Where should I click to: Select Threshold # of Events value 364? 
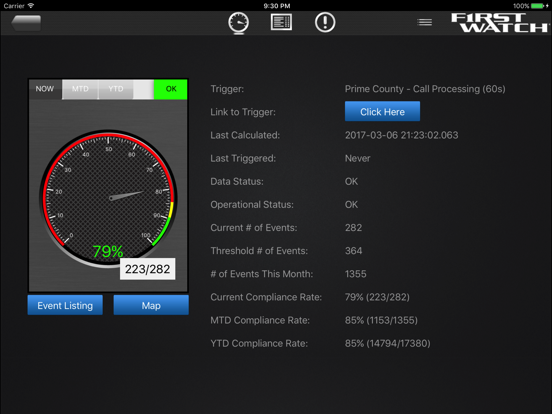[353, 251]
